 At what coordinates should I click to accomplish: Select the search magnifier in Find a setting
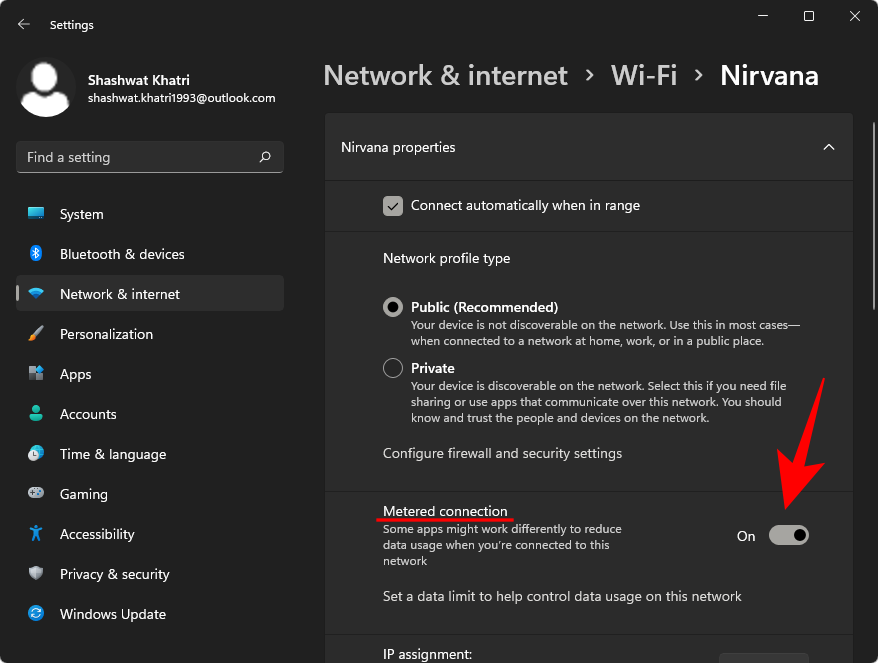pyautogui.click(x=265, y=157)
